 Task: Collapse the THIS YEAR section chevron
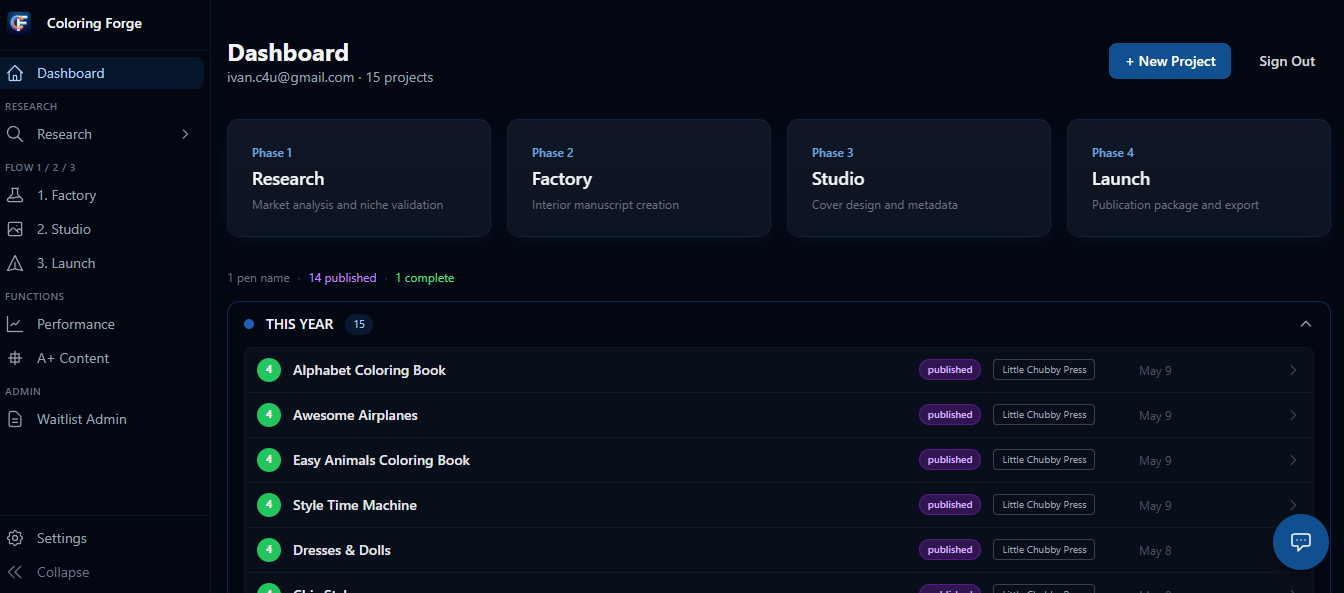click(x=1305, y=324)
